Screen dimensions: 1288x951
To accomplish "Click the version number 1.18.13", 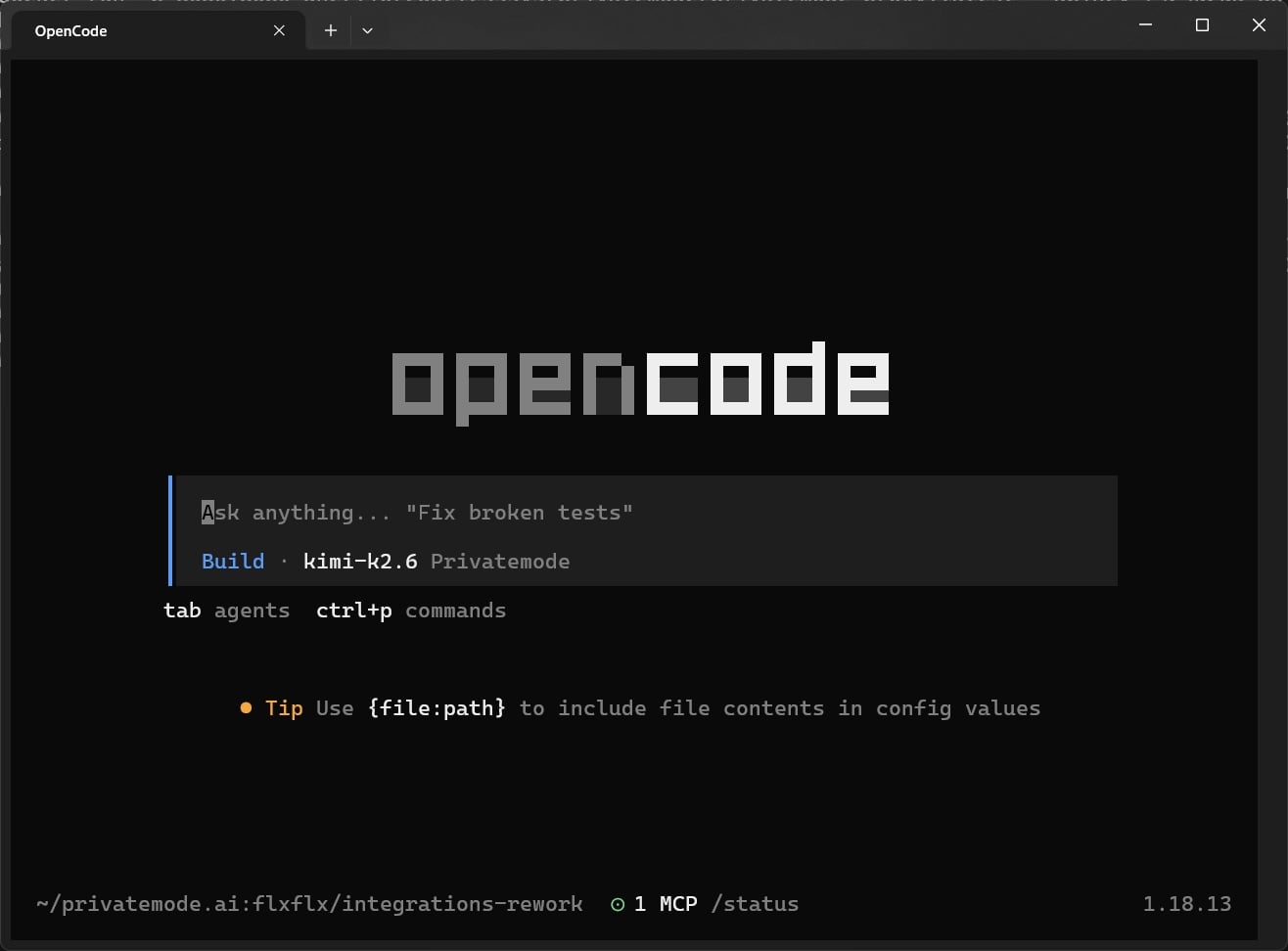I will click(1187, 904).
